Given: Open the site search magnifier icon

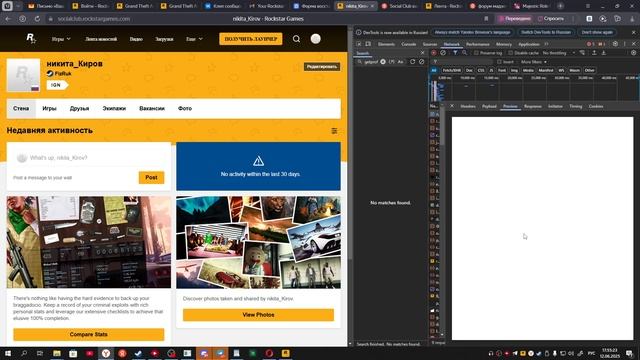Looking at the screenshot, I should tap(296, 39).
